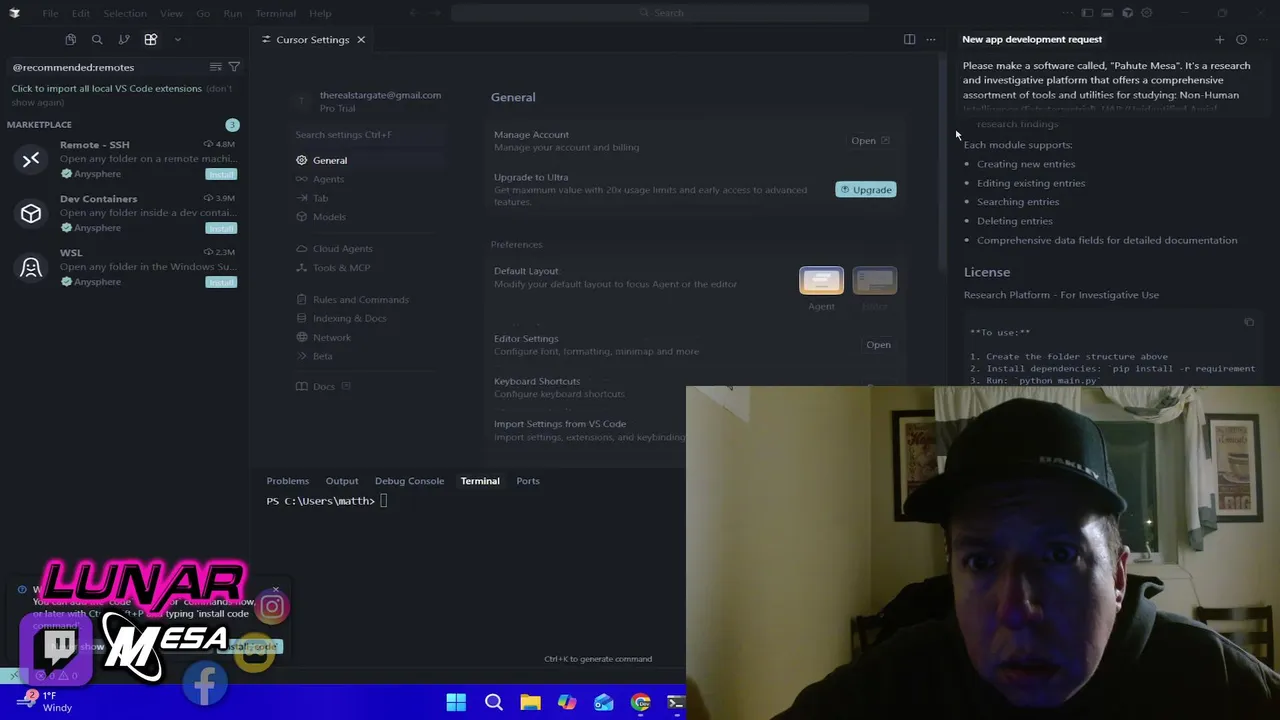Screen dimensions: 1280x720
Task: Select Tools & MCP settings category
Action: click(368, 268)
